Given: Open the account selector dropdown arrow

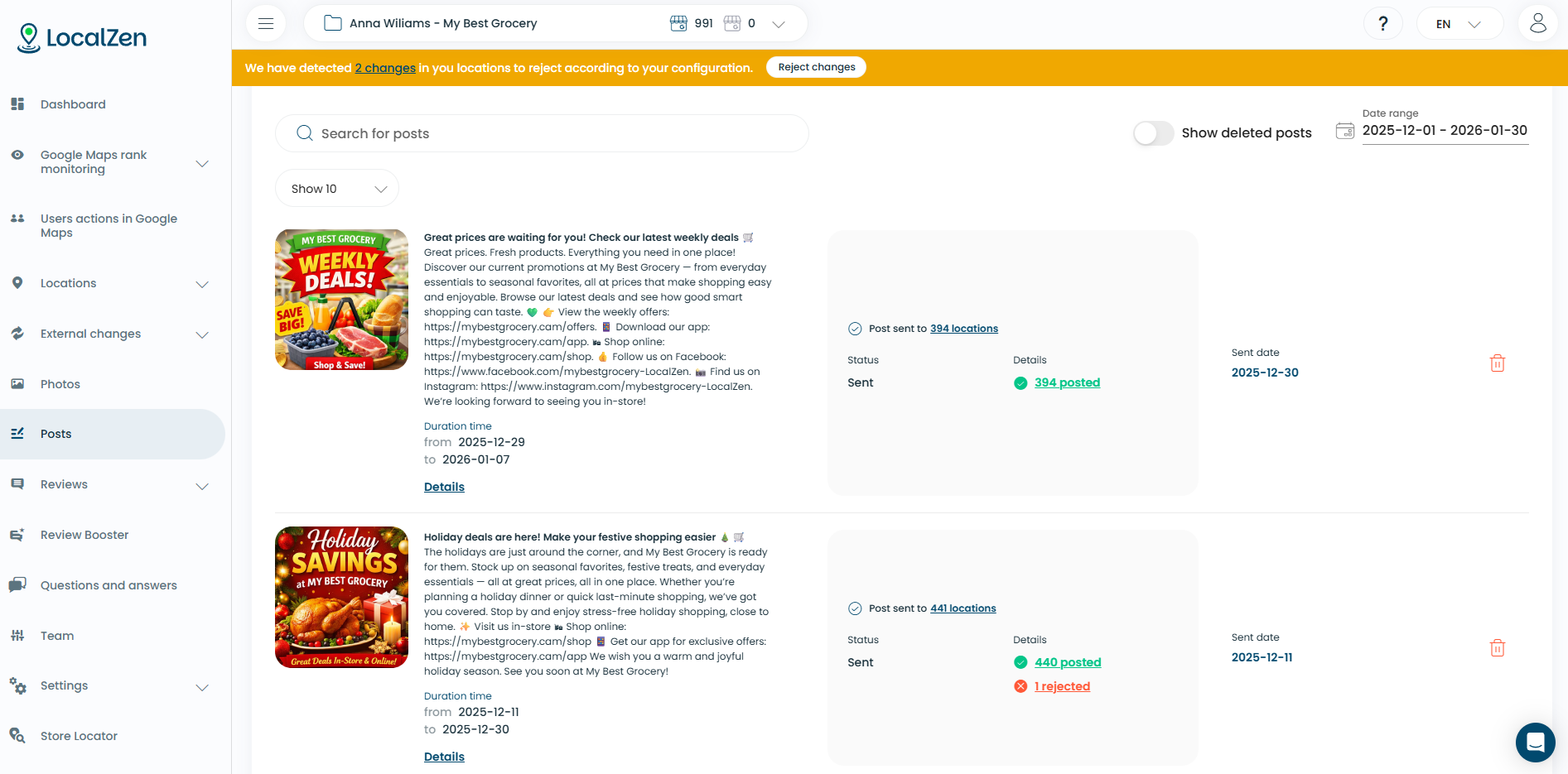Looking at the screenshot, I should (779, 24).
